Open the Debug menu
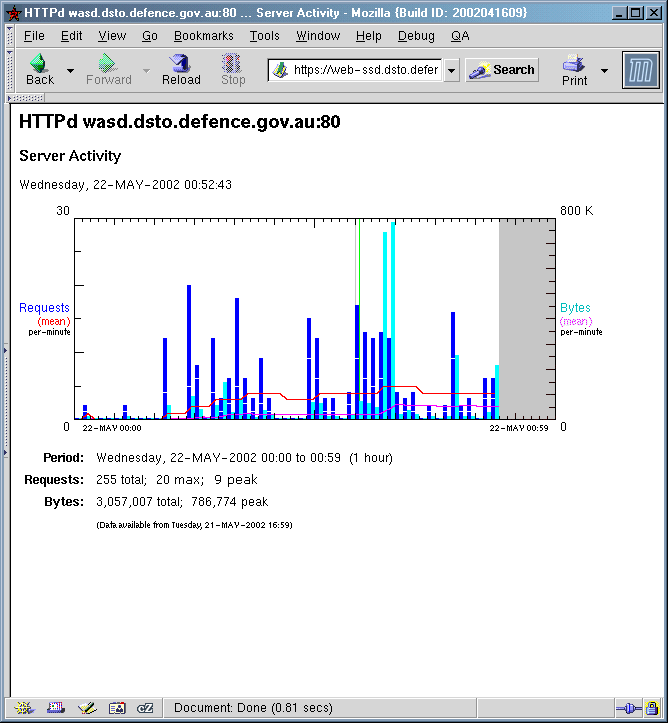This screenshot has height=723, width=668. pos(416,36)
